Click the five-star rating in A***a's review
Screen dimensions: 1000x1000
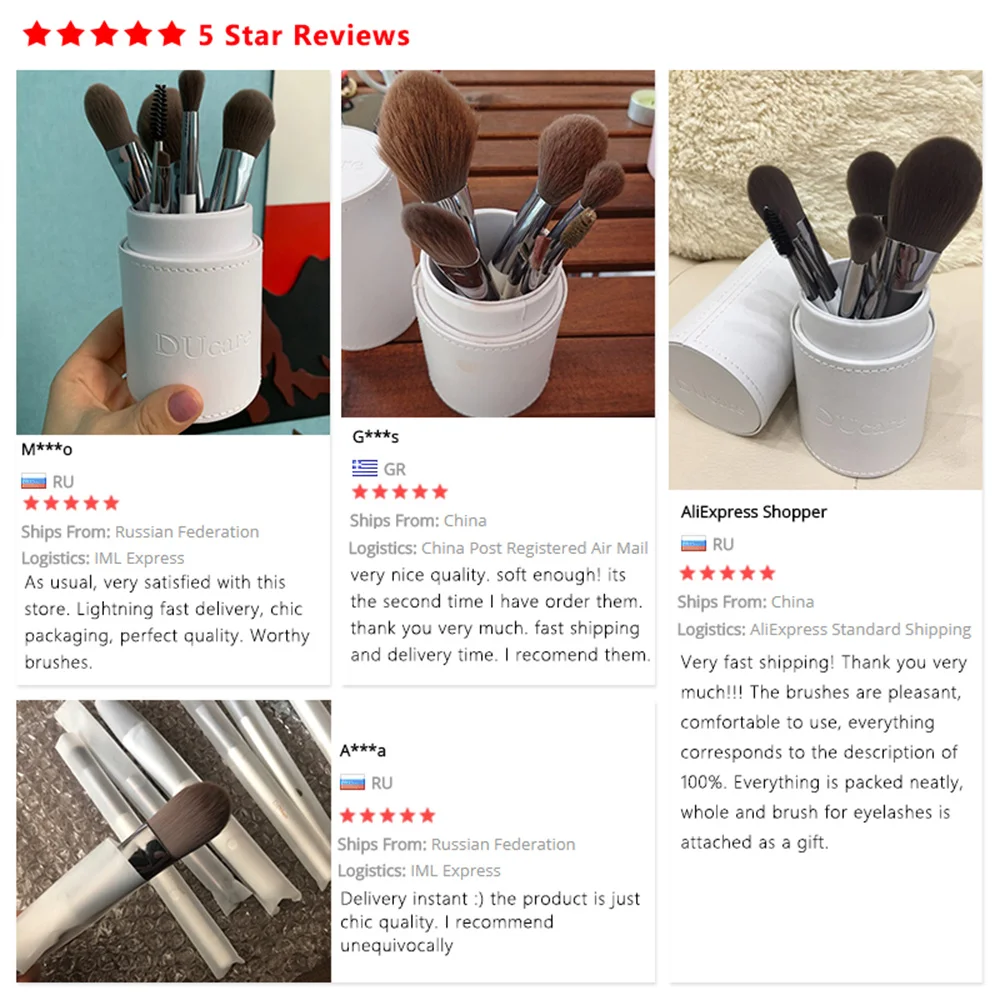[388, 815]
